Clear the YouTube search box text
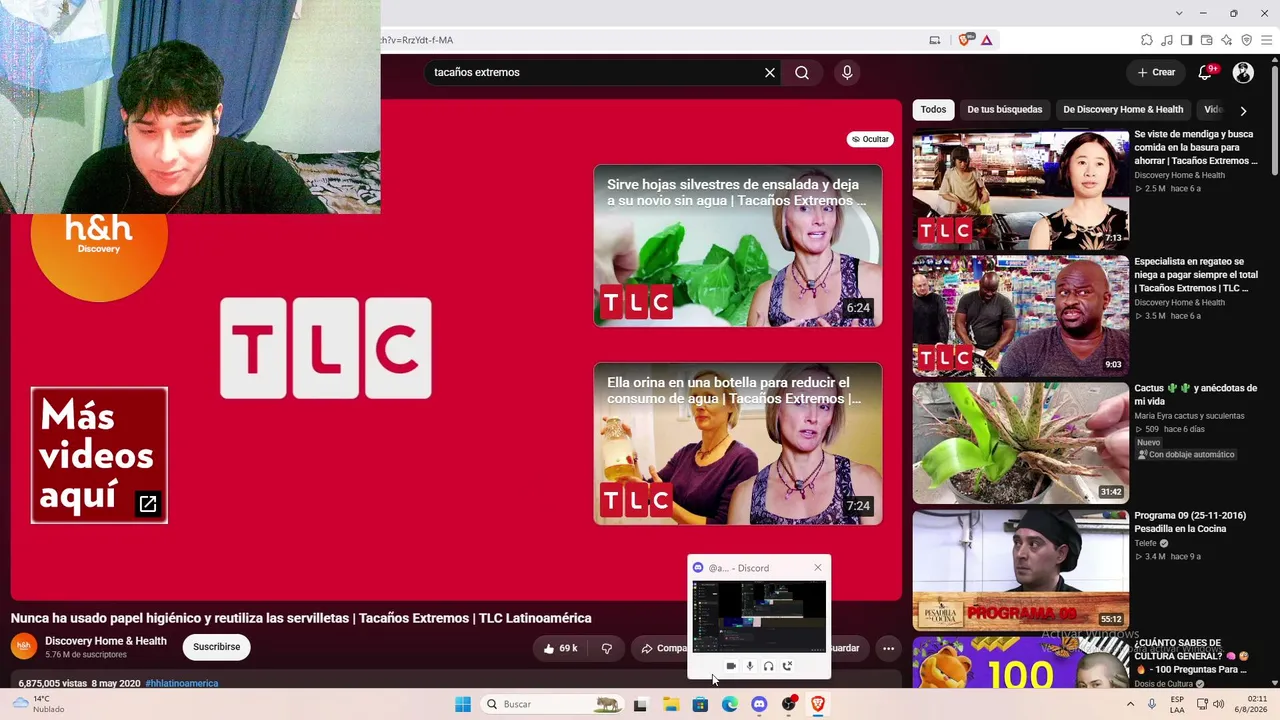This screenshot has height=720, width=1280. point(770,72)
